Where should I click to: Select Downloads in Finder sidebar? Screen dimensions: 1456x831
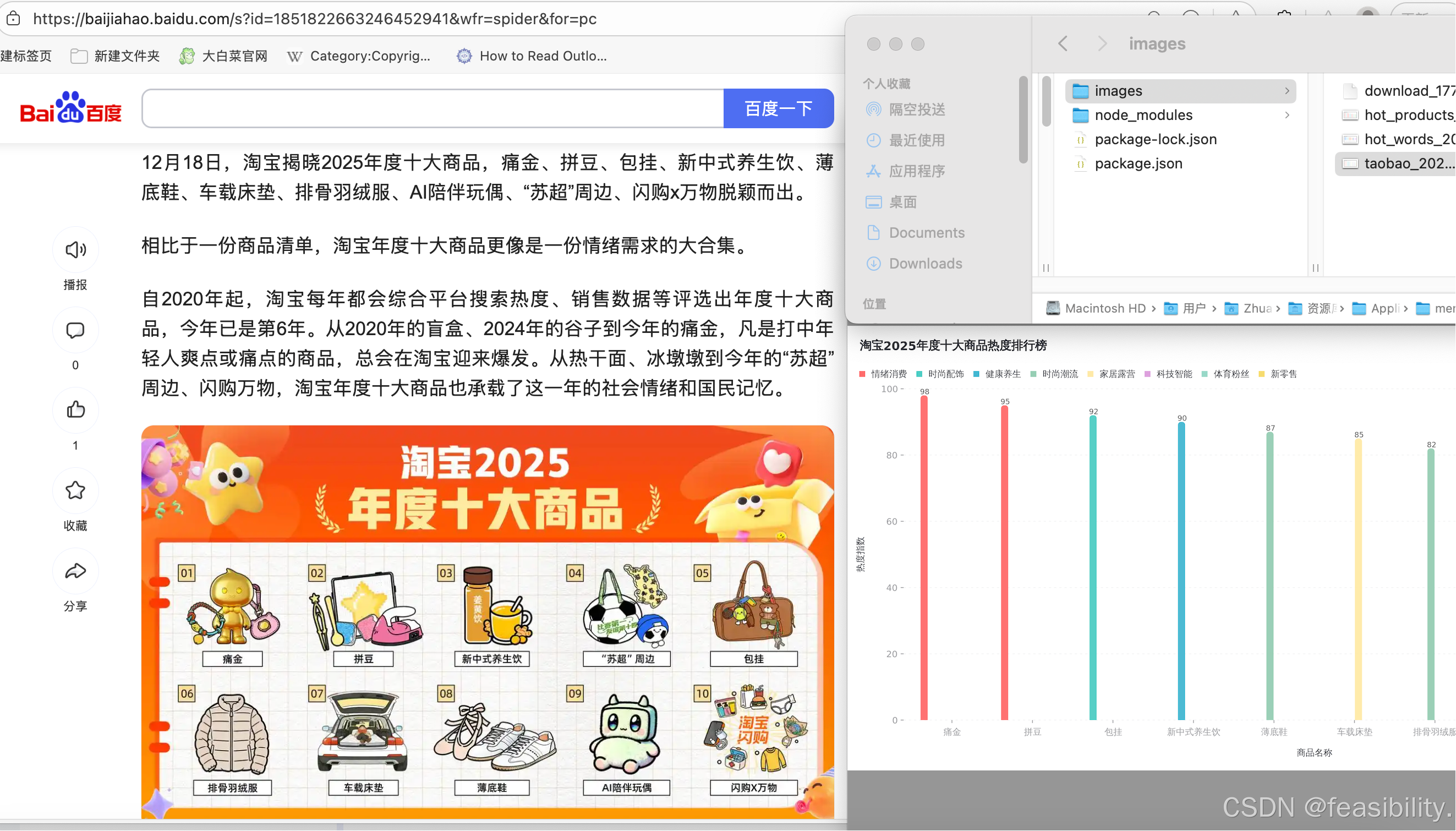pos(926,264)
